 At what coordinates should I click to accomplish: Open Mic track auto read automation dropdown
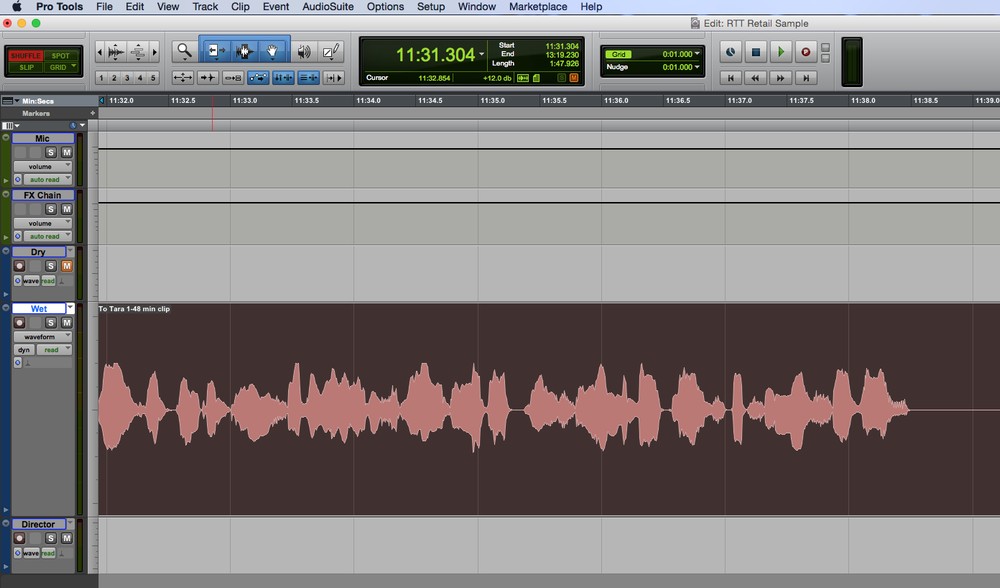tap(49, 180)
